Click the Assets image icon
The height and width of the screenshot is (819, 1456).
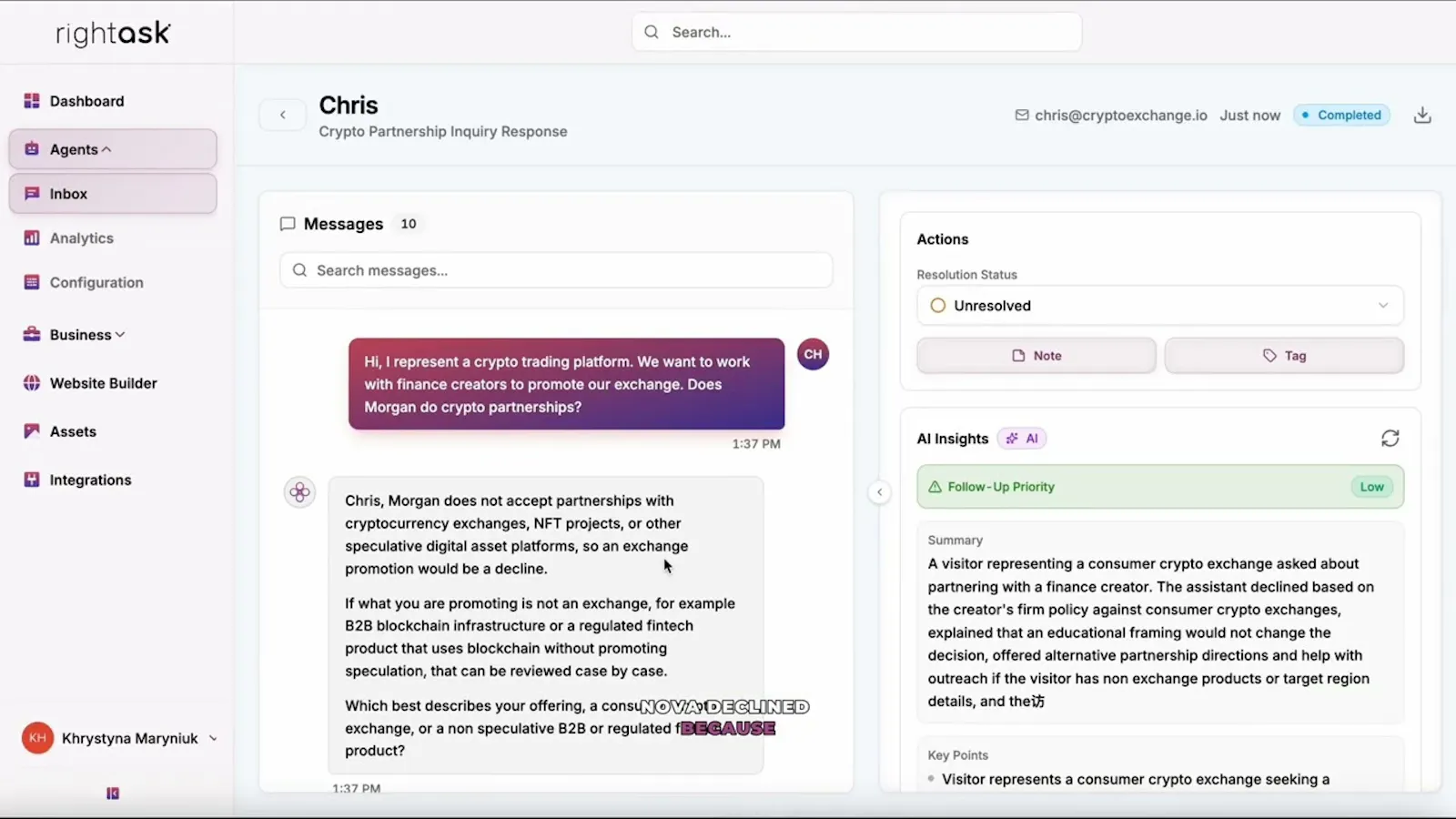tap(32, 431)
